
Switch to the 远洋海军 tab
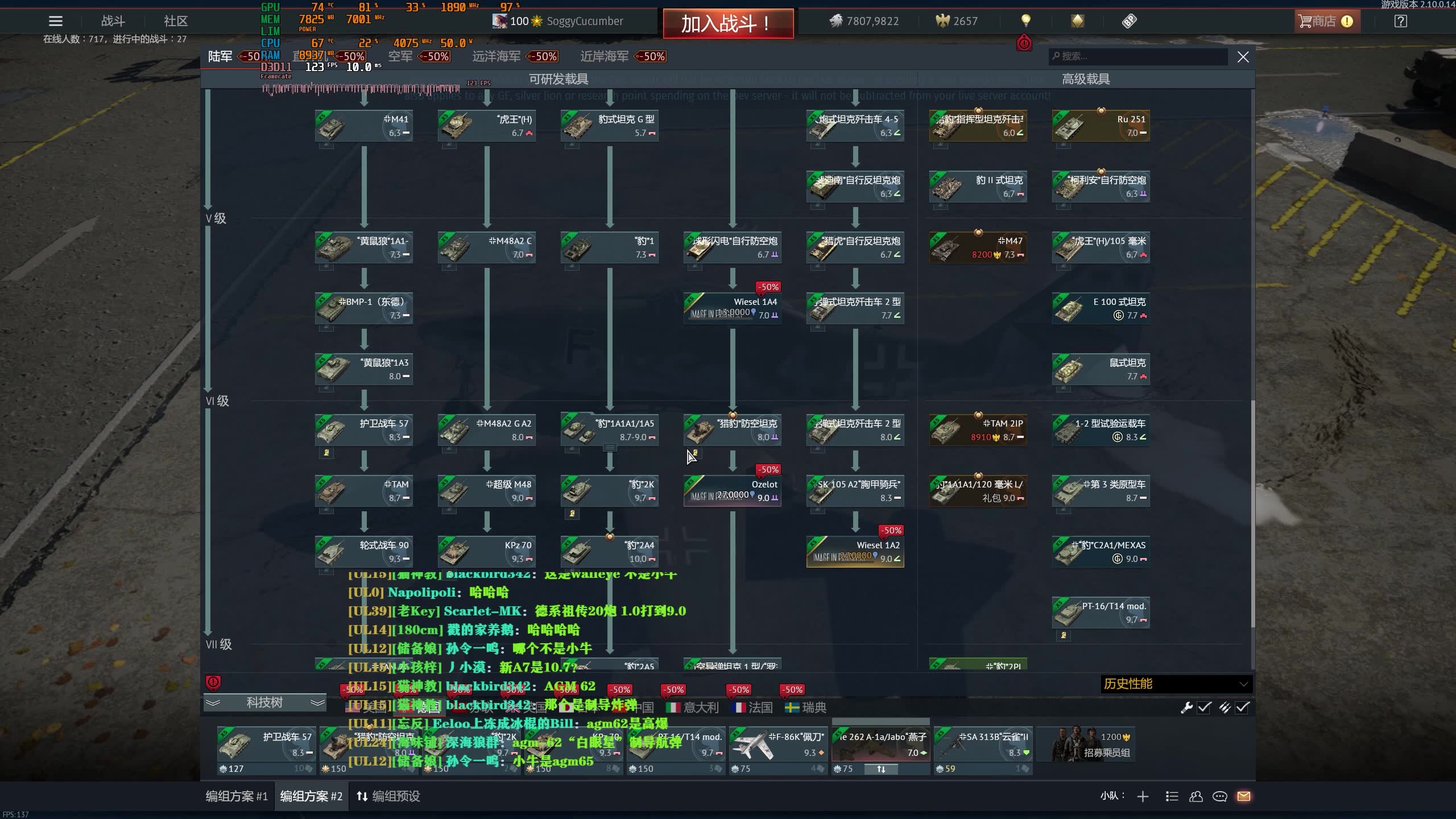point(496,56)
